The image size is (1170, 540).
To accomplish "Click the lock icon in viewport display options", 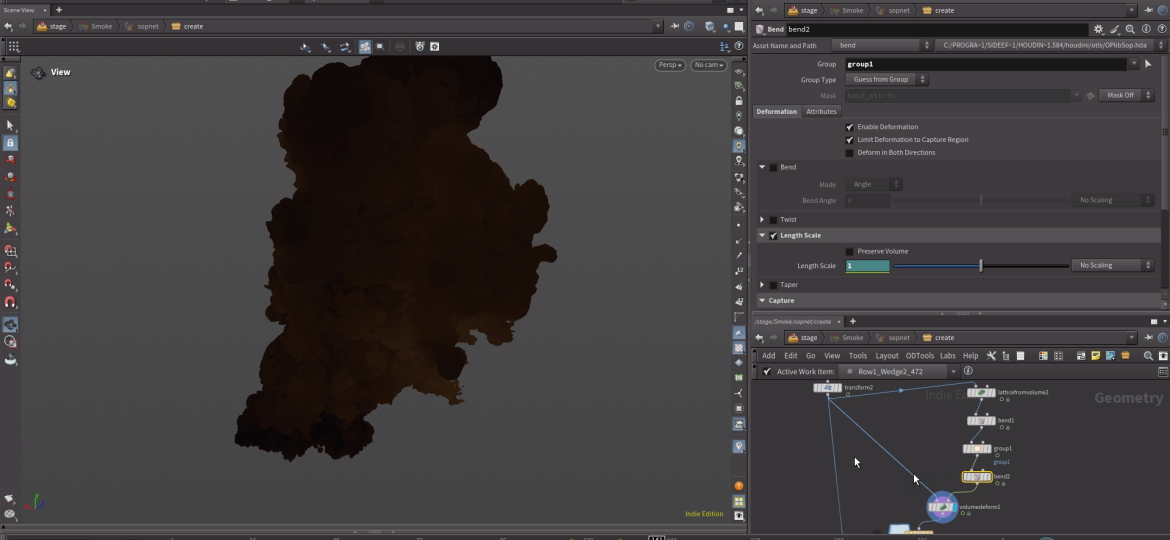I will (739, 101).
